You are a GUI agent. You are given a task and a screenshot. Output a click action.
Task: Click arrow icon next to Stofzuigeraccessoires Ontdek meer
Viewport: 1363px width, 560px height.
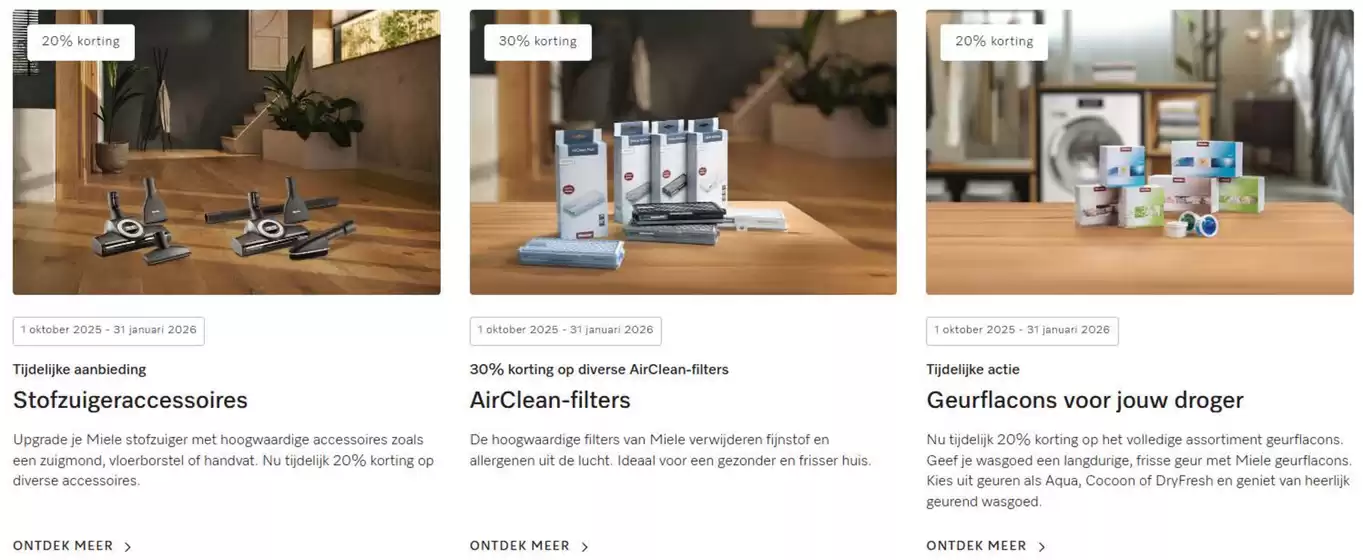[x=128, y=547]
